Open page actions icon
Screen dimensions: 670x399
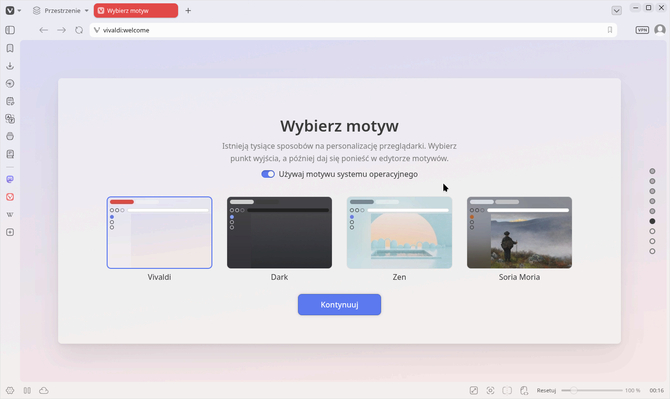click(524, 390)
